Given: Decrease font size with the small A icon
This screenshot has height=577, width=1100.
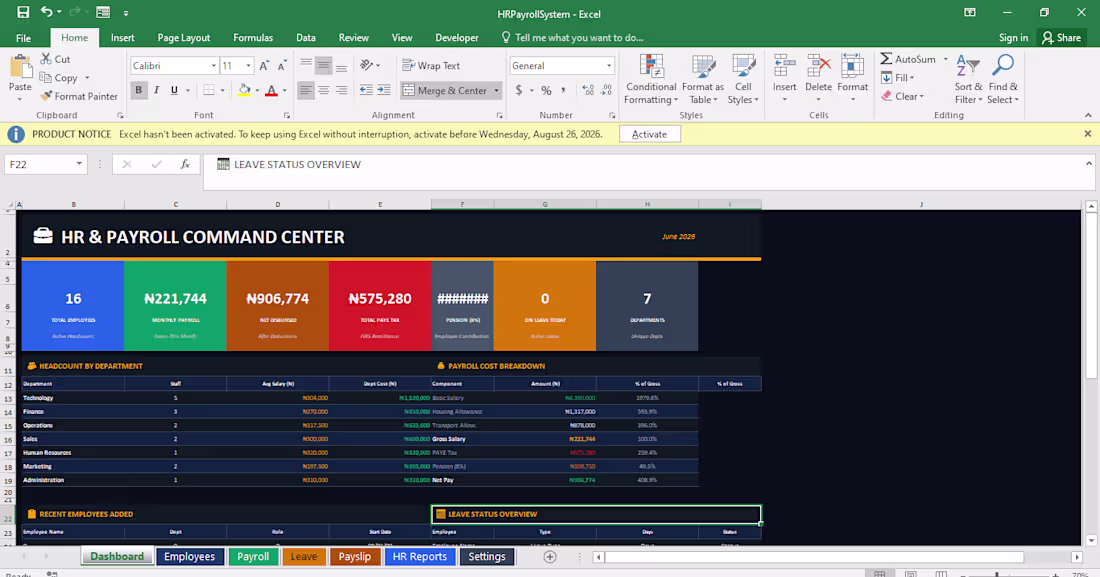Looking at the screenshot, I should [281, 65].
